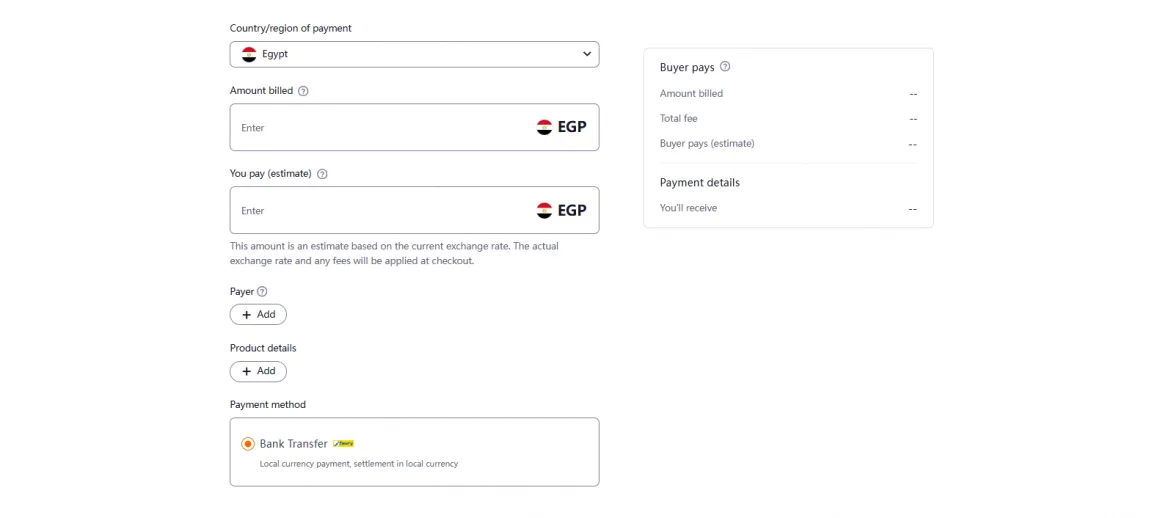This screenshot has width=1152, height=518.
Task: Open the Payer help icon
Action: (262, 292)
